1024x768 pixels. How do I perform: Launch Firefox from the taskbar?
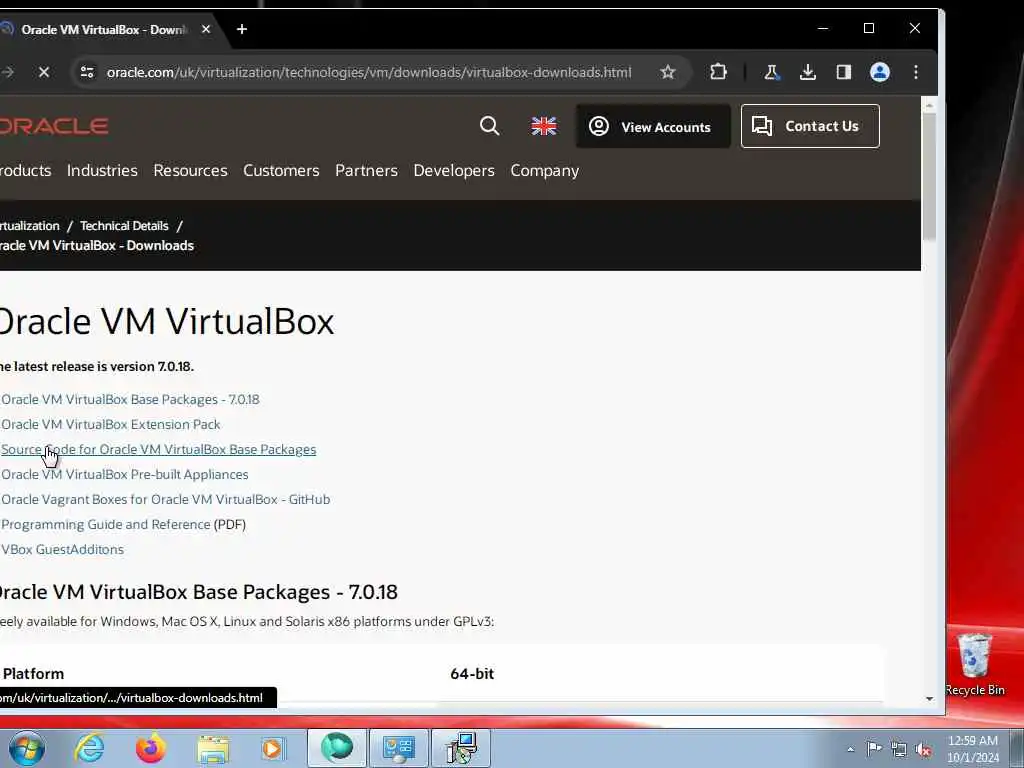151,748
